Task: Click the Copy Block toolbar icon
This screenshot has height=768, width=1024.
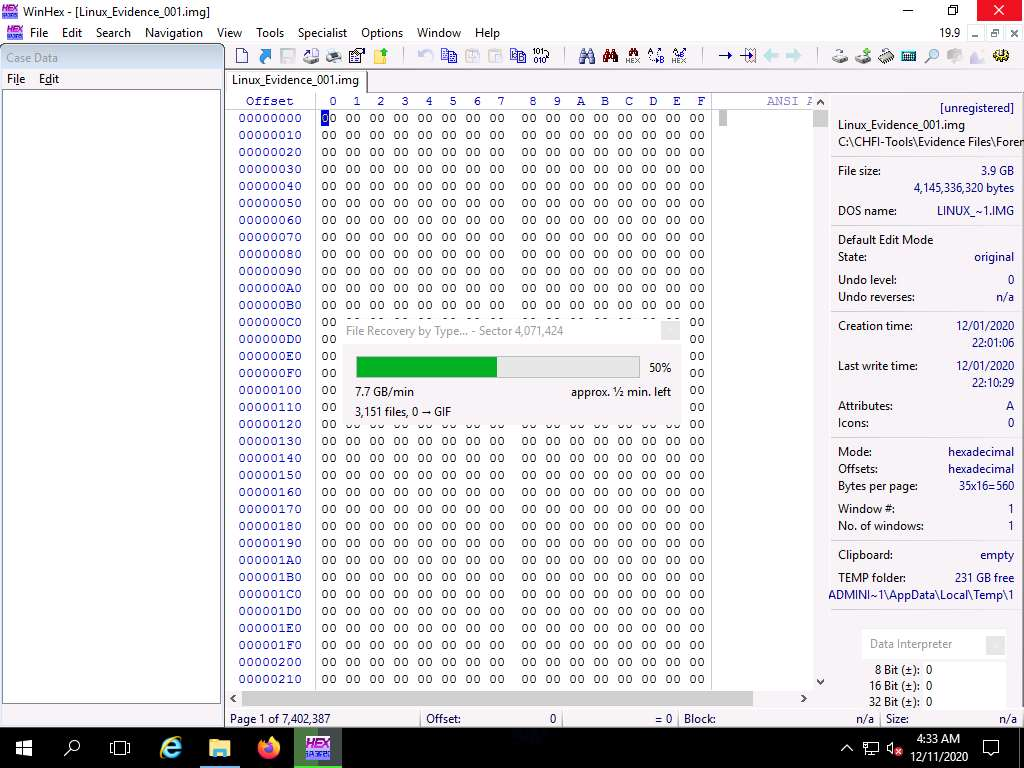Action: [449, 56]
